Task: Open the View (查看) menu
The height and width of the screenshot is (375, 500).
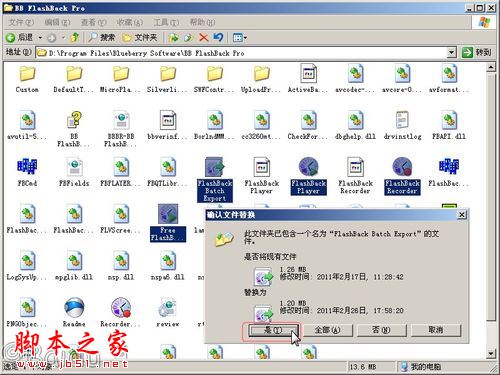Action: coord(94,22)
